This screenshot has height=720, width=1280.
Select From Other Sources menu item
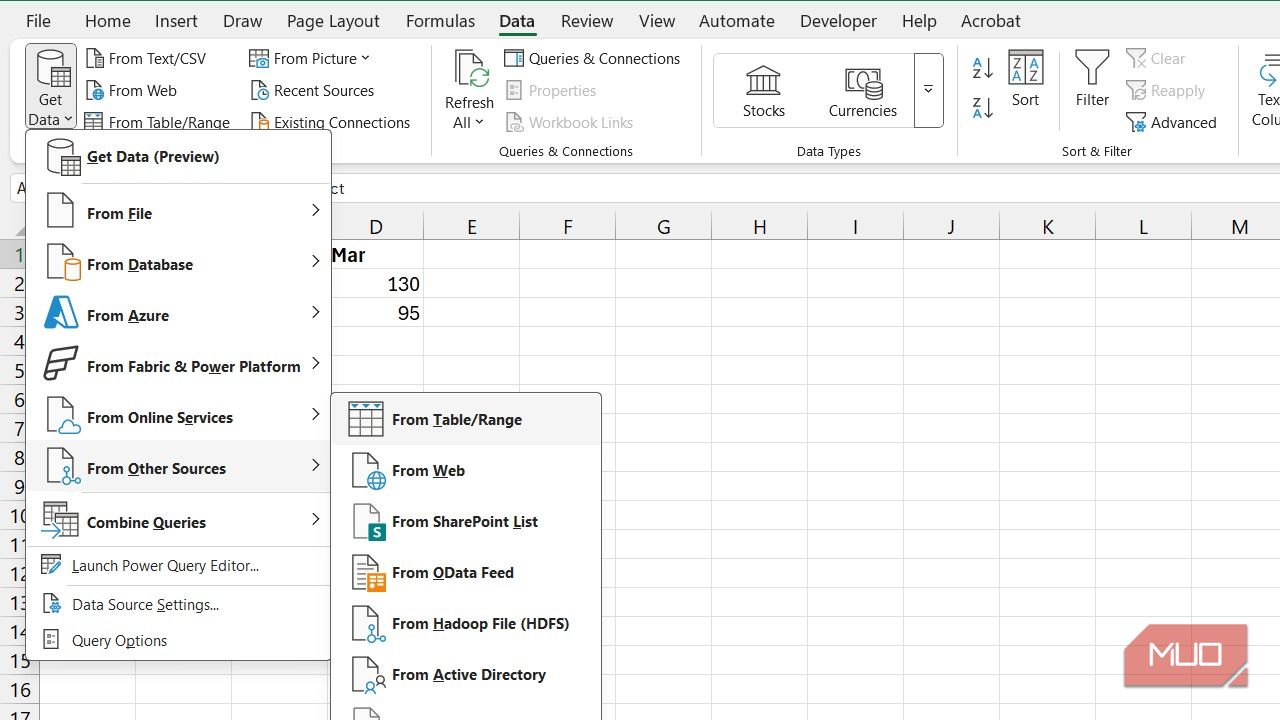point(178,468)
